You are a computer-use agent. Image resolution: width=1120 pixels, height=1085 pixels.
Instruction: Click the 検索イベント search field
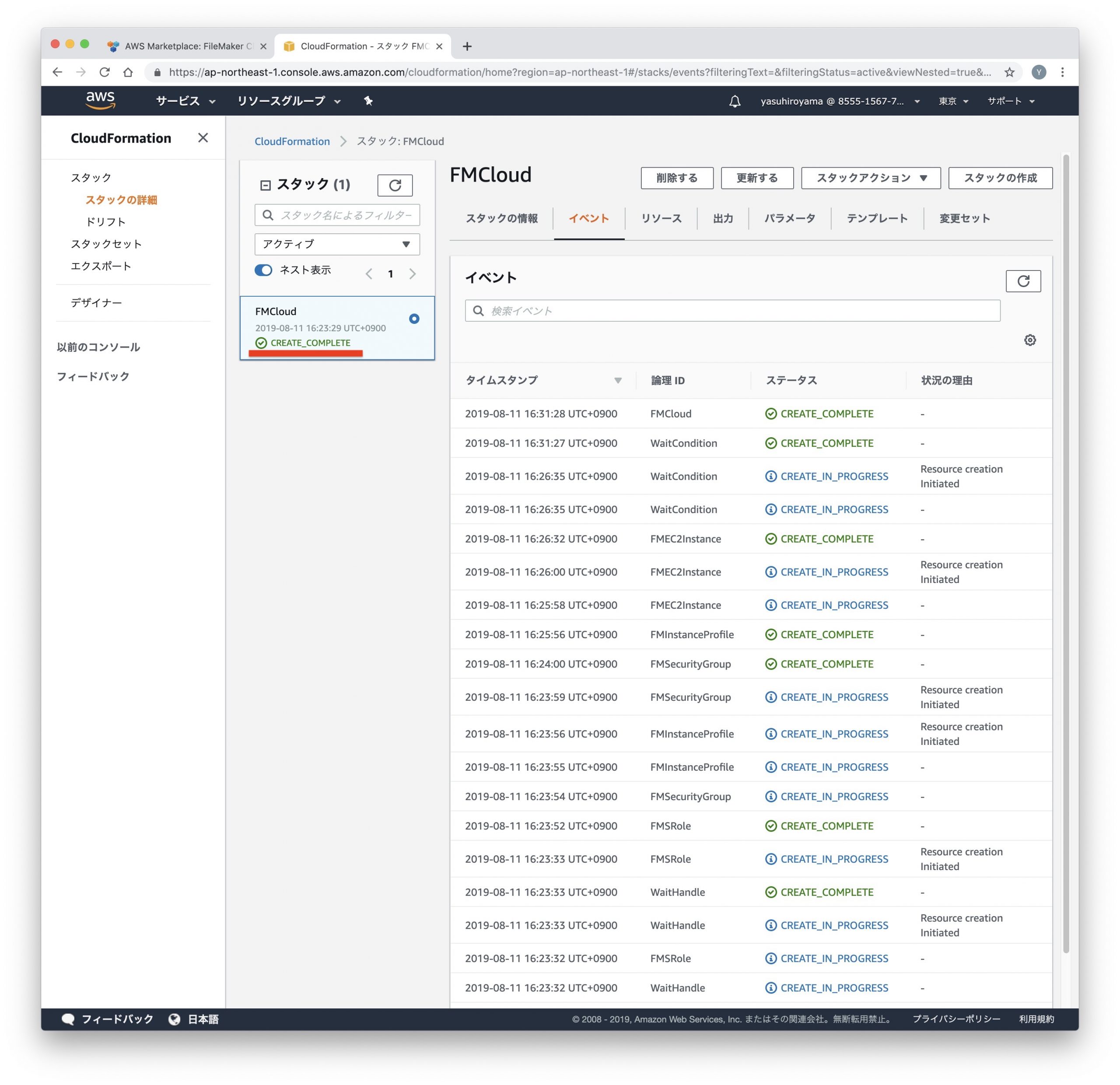[x=732, y=311]
